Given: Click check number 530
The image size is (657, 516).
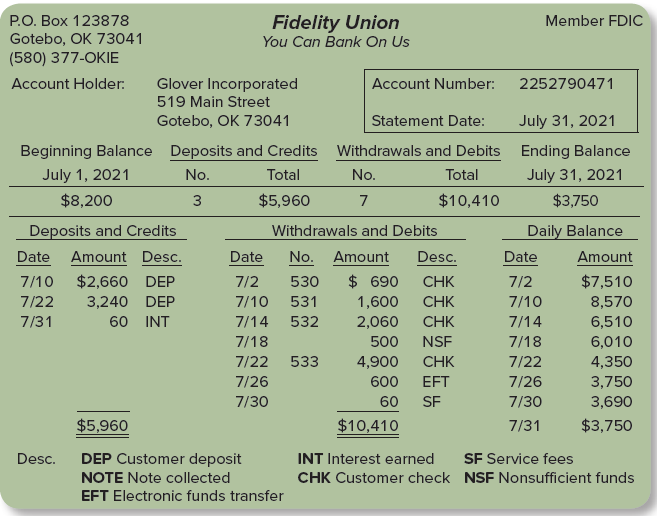Looking at the screenshot, I should coord(305,282).
